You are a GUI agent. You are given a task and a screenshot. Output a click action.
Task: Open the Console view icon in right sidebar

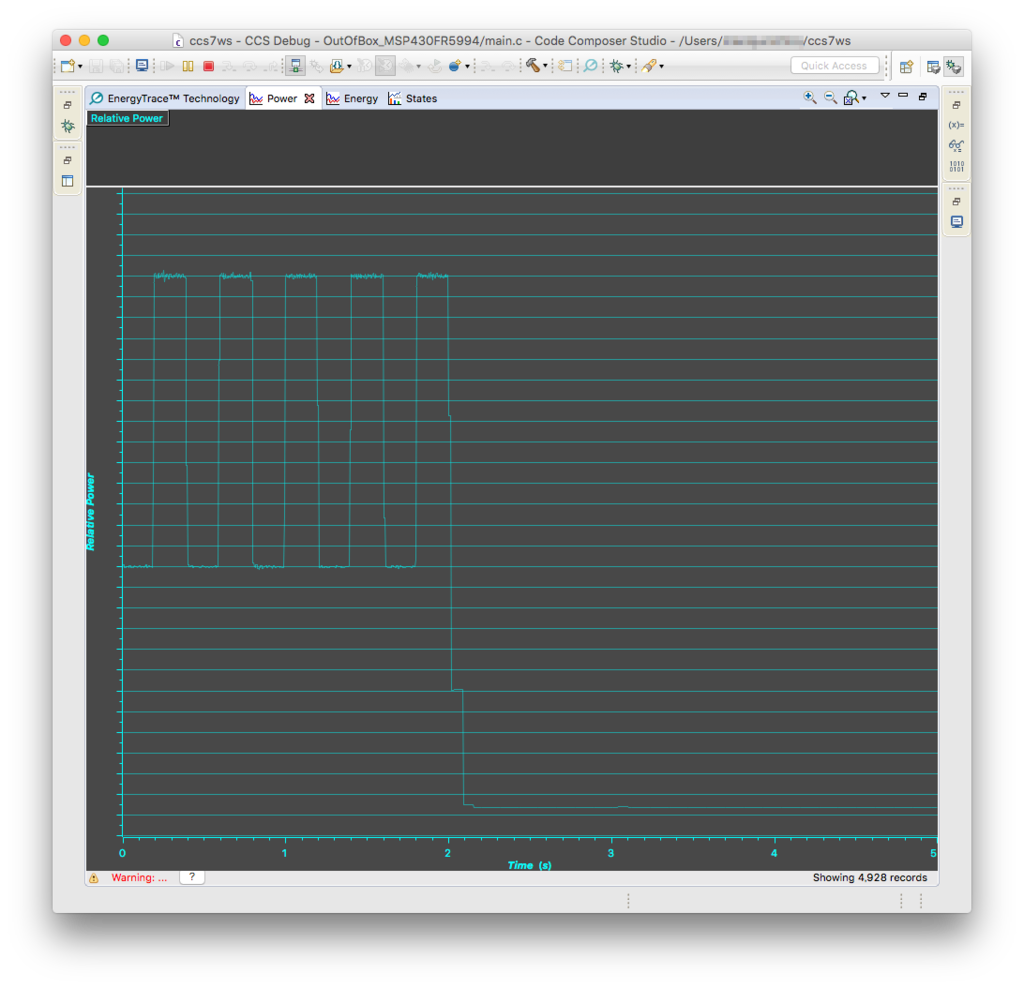tap(956, 222)
